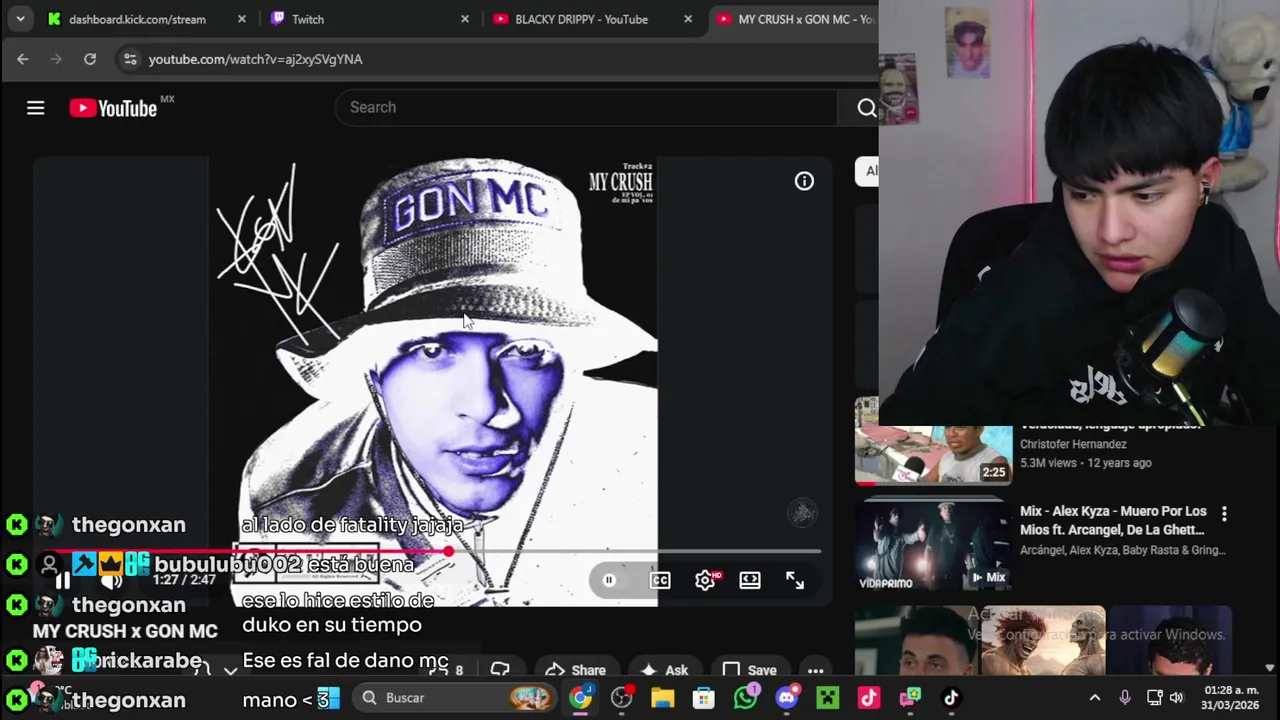
Task: Close the dashboard.kick.com tab
Action: 241,19
